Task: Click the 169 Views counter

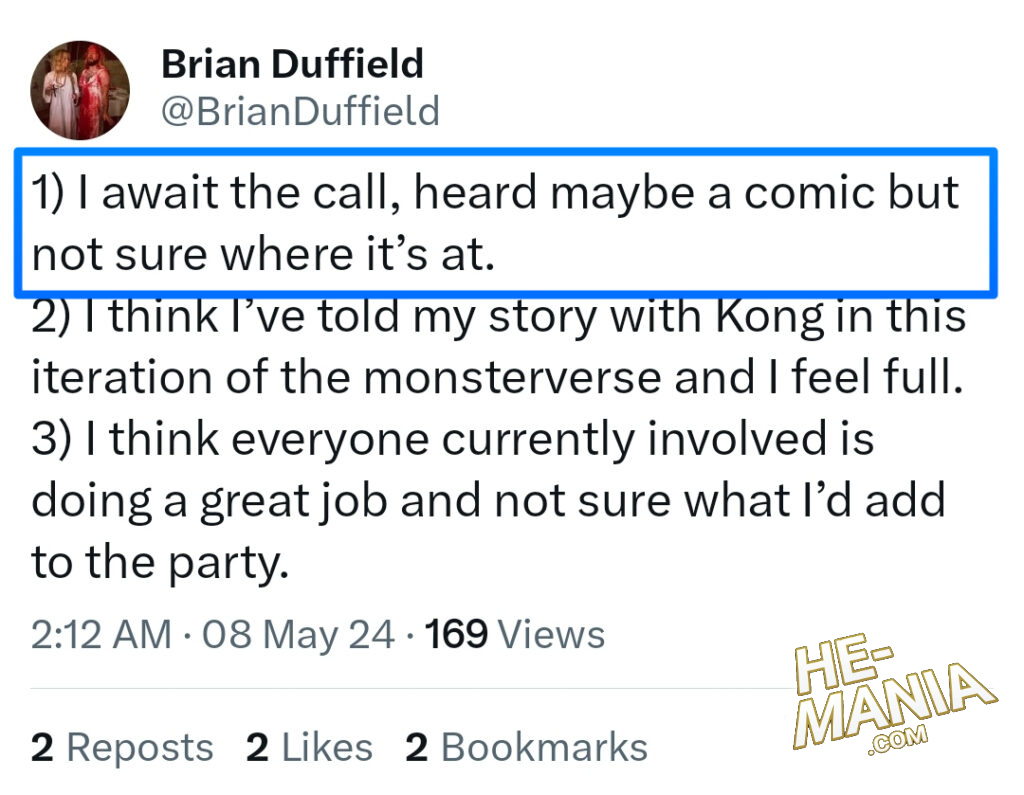Action: point(515,634)
